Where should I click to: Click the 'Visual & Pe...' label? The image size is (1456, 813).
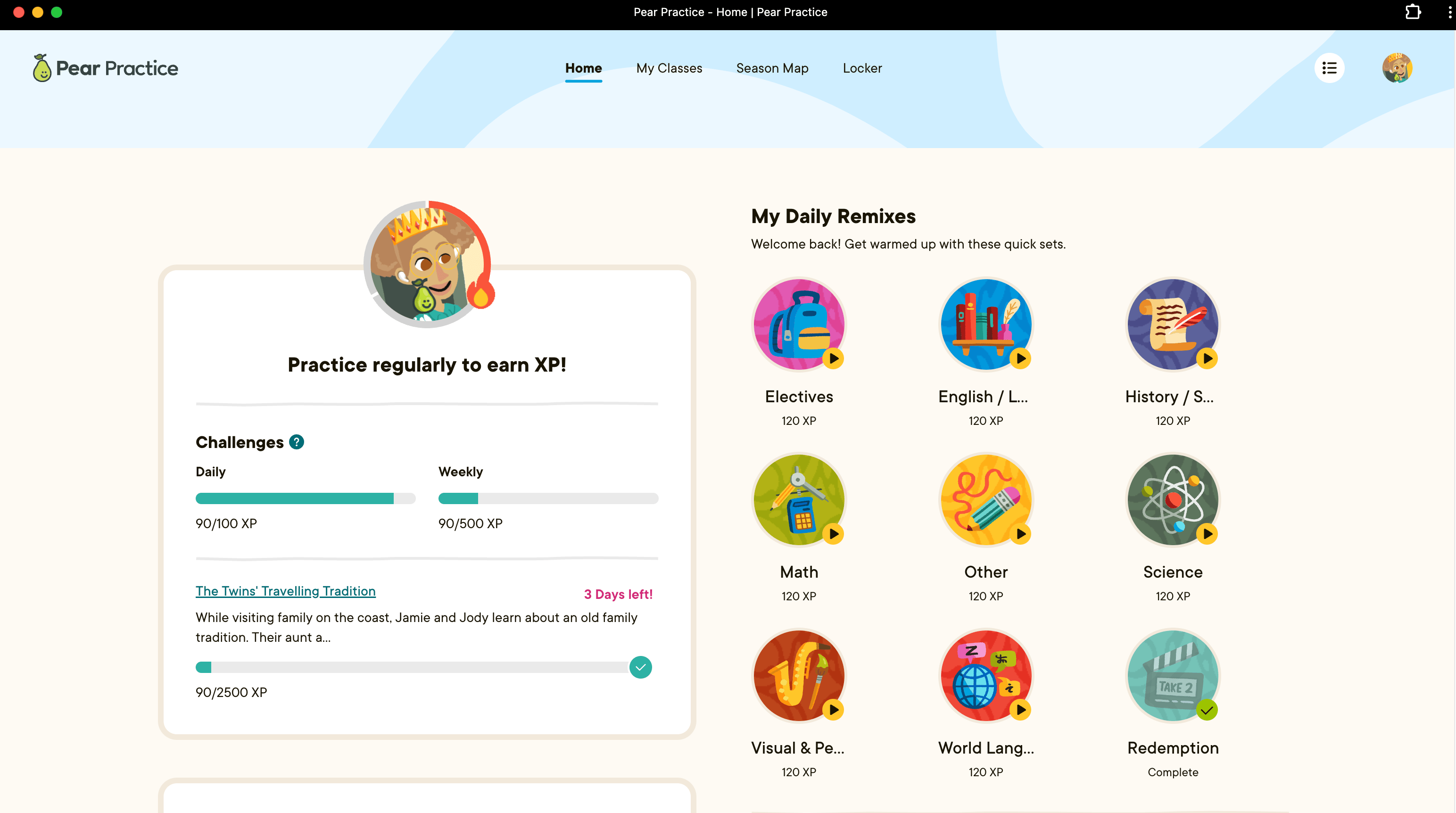pos(797,748)
